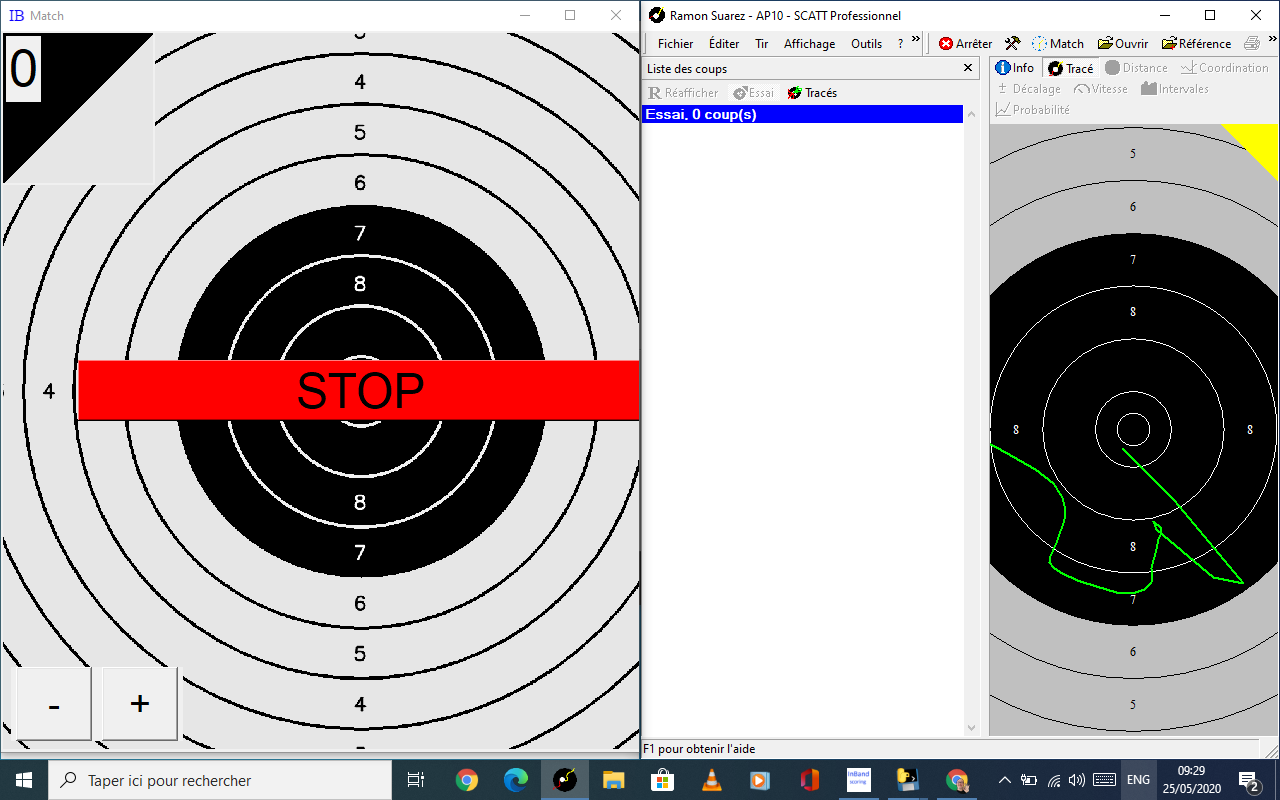Close the Liste des coups panel
This screenshot has height=800, width=1280.
tap(968, 68)
